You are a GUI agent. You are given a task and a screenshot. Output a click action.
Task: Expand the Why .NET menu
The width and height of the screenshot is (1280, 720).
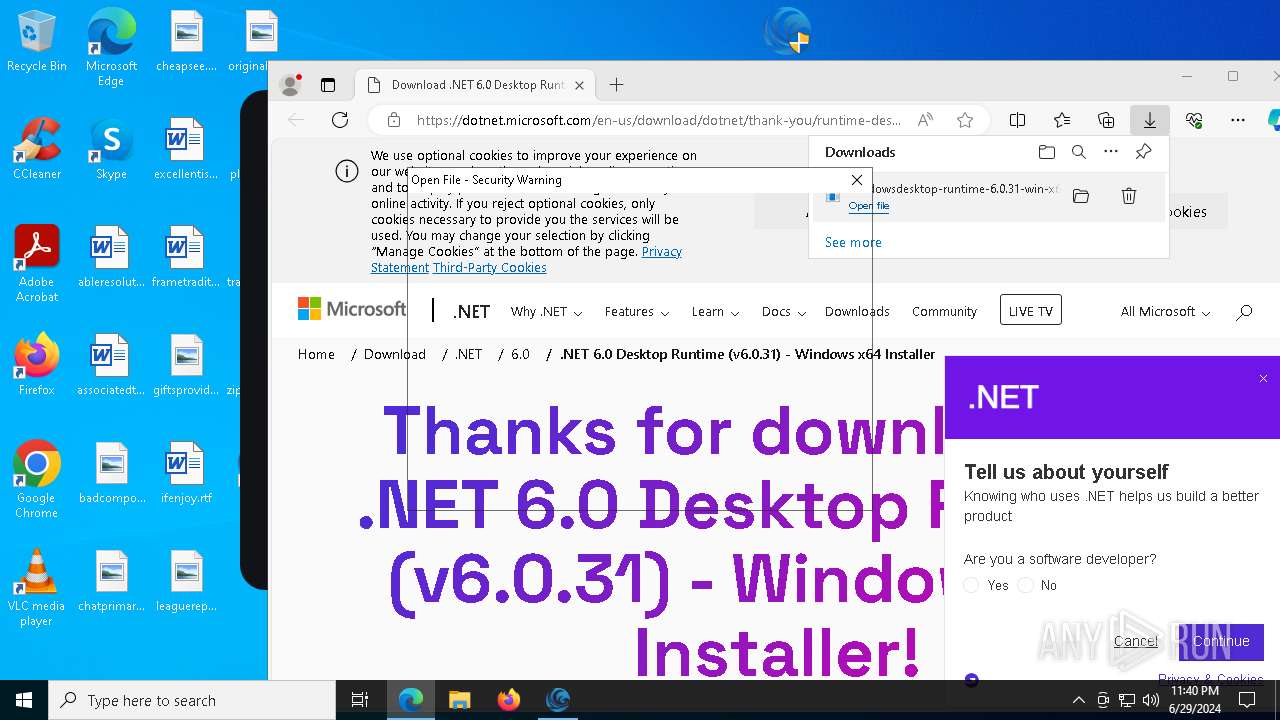click(x=546, y=312)
